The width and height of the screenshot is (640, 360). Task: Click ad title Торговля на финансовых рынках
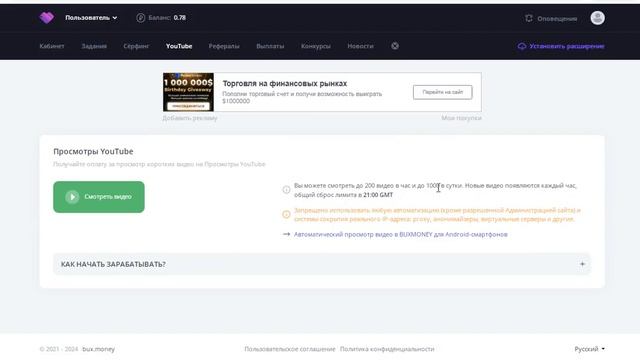tap(284, 84)
